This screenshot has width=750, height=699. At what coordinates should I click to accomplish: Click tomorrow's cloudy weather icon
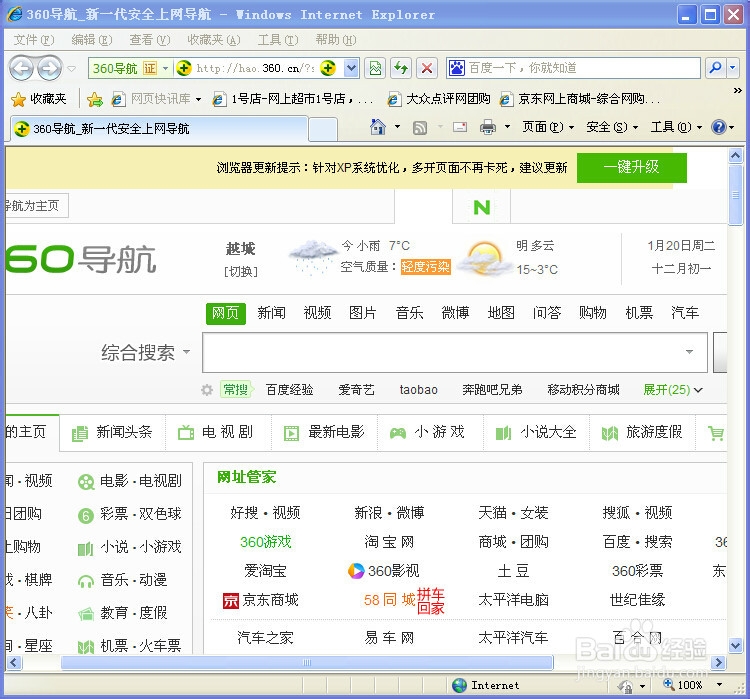point(484,258)
